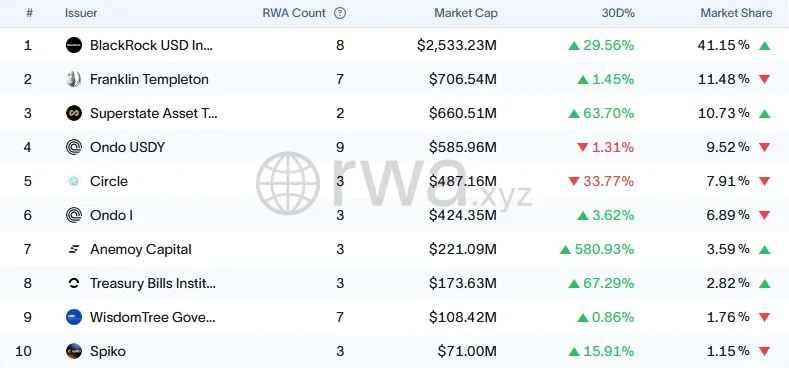
Task: Click the Treasury Bills Instit... logo icon
Action: [74, 283]
